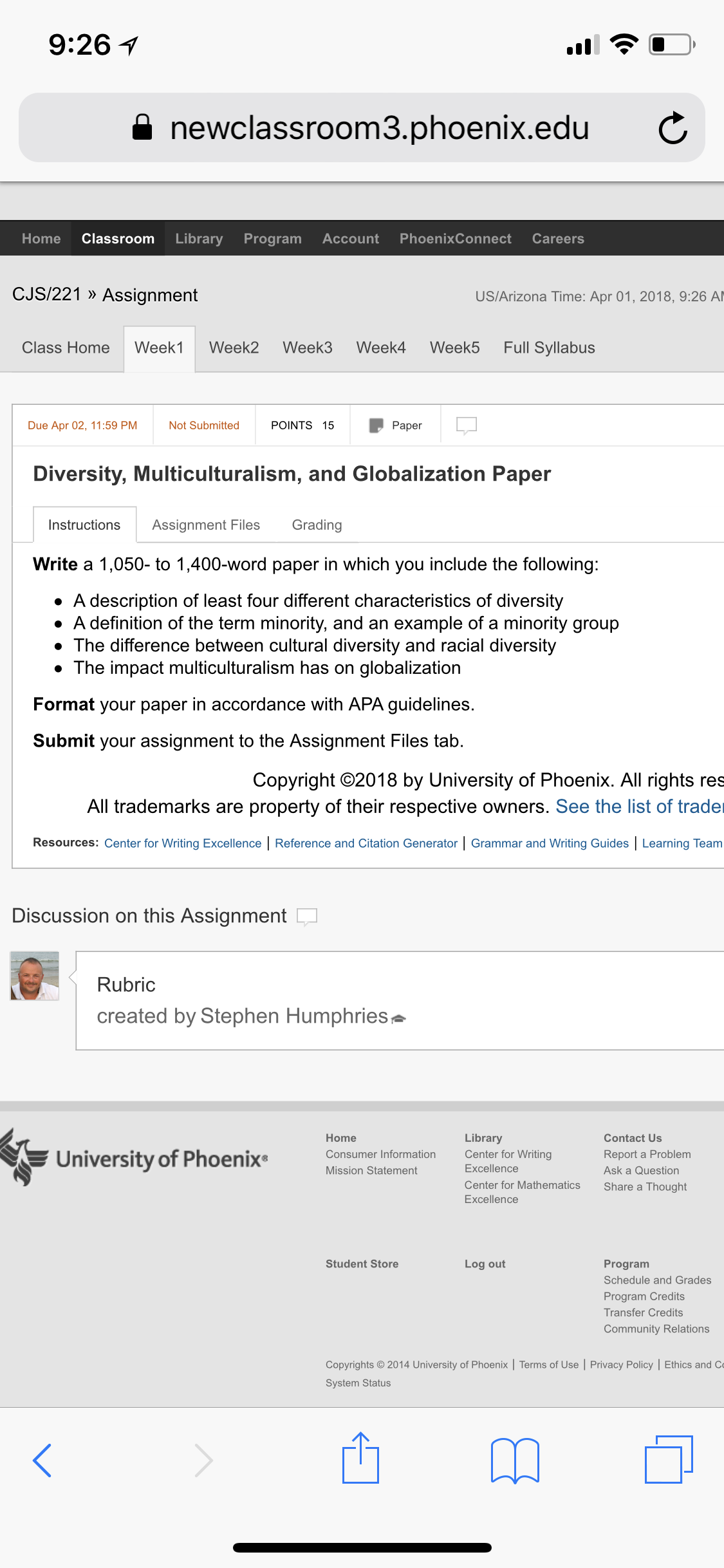Select the Week1 tab
This screenshot has height=1568, width=724.
pos(159,348)
